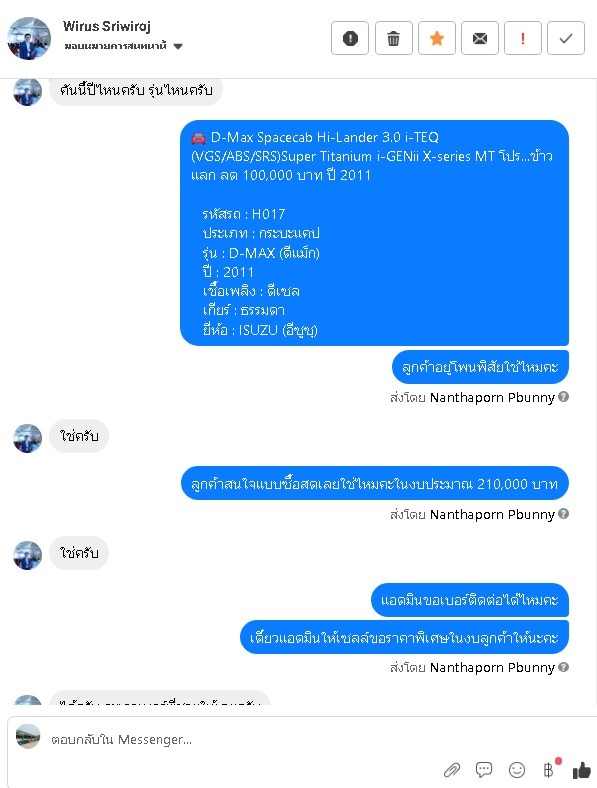Viewport: 597px width, 788px height.
Task: Click the page avatar beside reply box
Action: click(x=28, y=736)
